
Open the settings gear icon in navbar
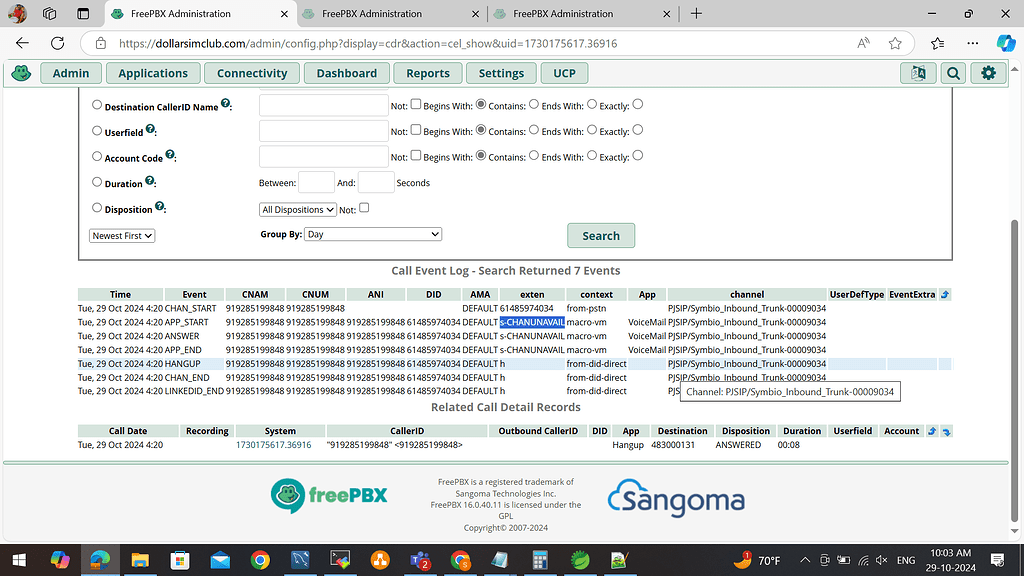coord(988,73)
